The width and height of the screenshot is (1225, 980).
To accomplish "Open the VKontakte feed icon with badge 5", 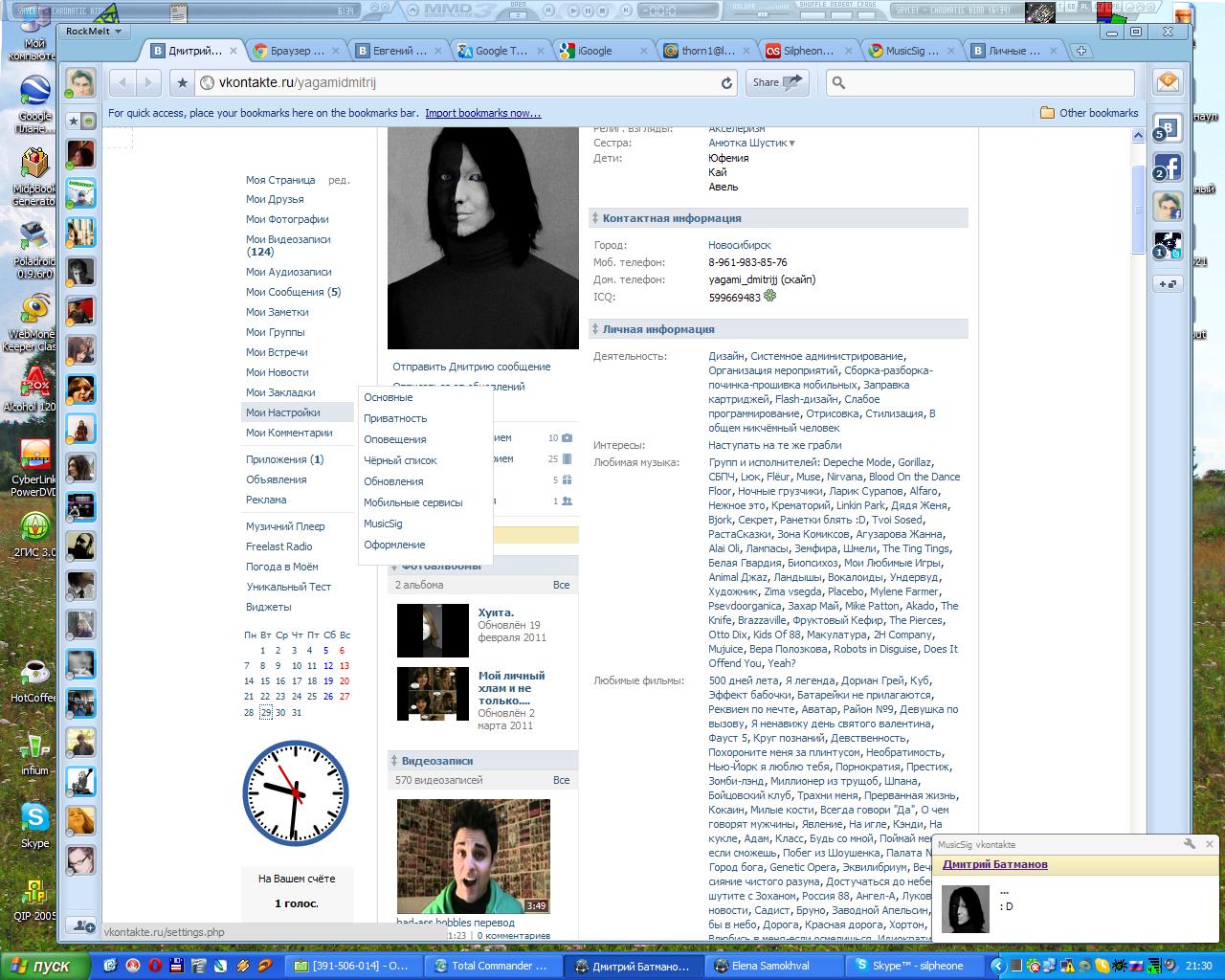I will (1168, 127).
